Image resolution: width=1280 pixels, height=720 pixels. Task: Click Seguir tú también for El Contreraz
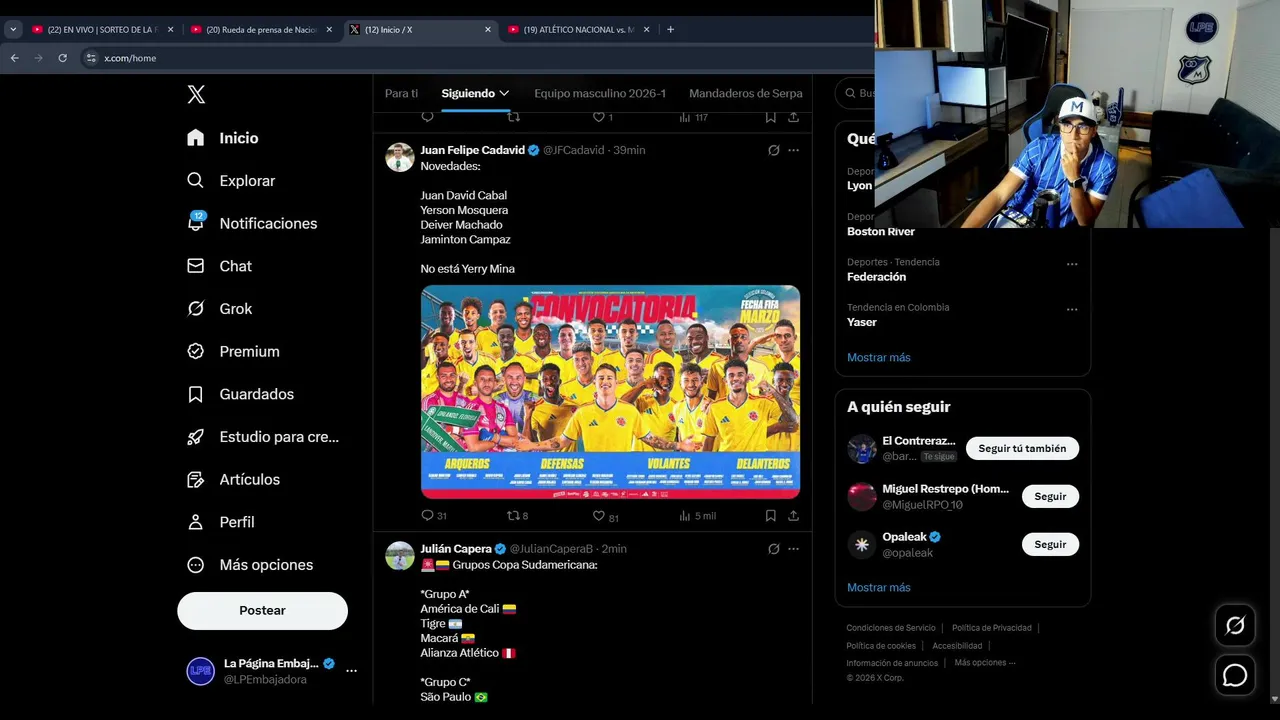[1022, 448]
